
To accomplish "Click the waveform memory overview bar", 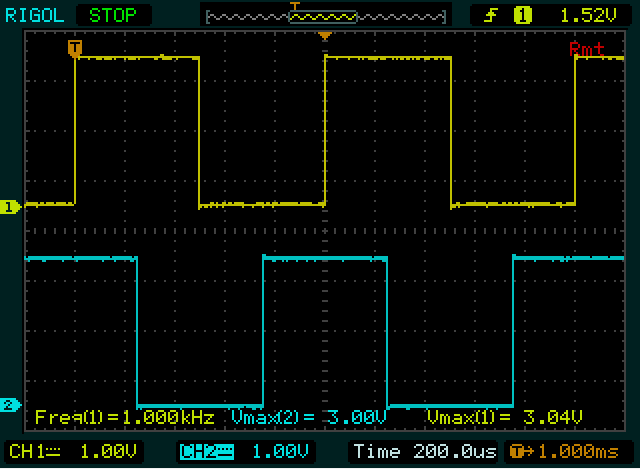I will (326, 17).
